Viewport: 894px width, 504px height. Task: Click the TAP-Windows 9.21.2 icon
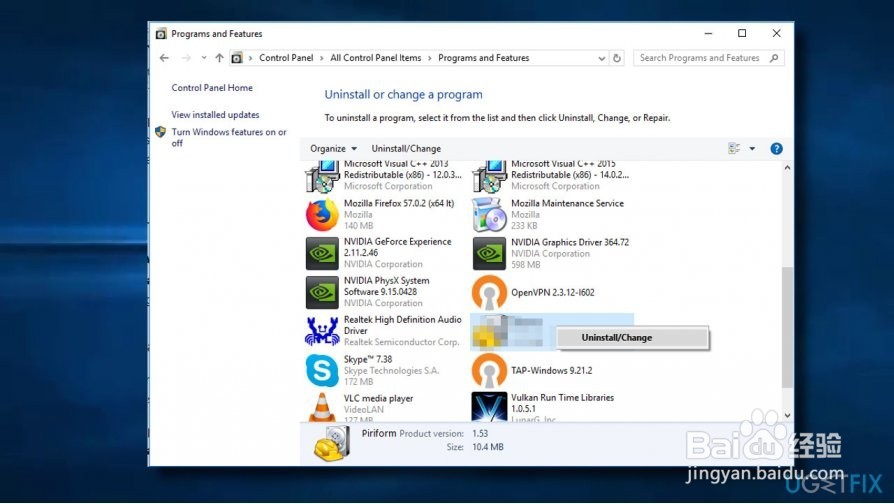point(489,371)
